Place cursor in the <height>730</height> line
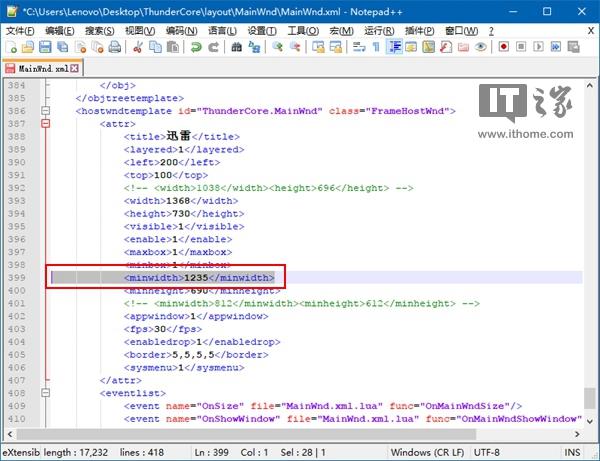The width and height of the screenshot is (600, 461). pyautogui.click(x=184, y=213)
